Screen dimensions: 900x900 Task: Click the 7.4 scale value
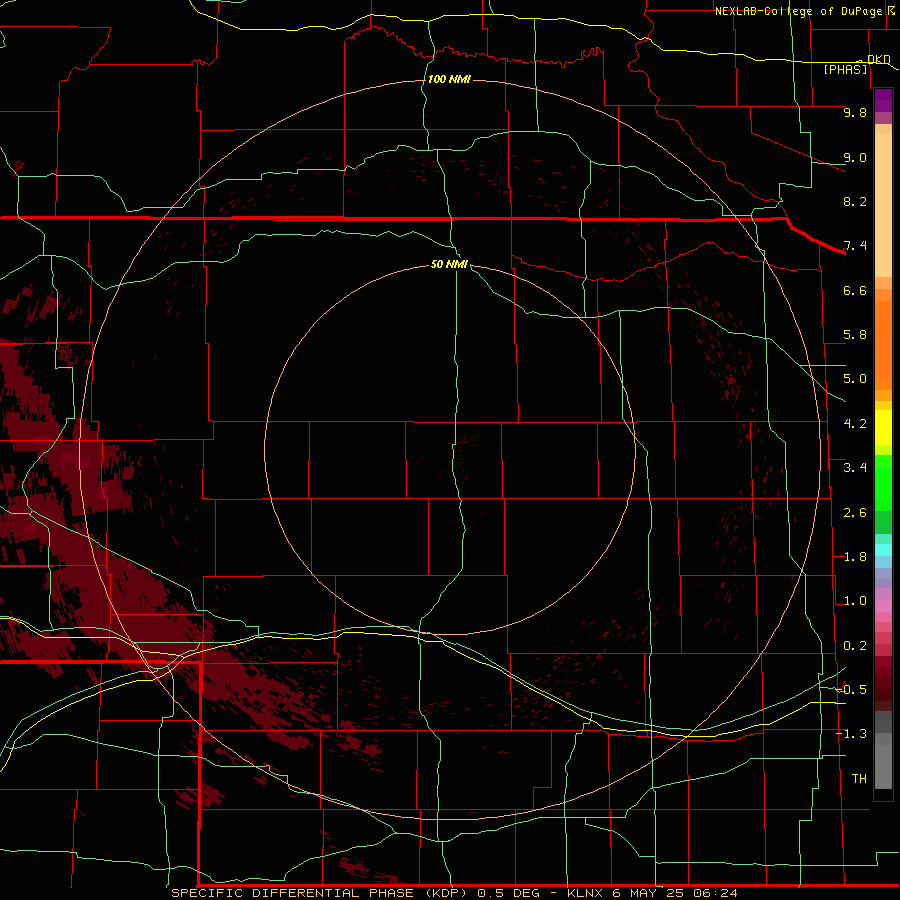(855, 246)
